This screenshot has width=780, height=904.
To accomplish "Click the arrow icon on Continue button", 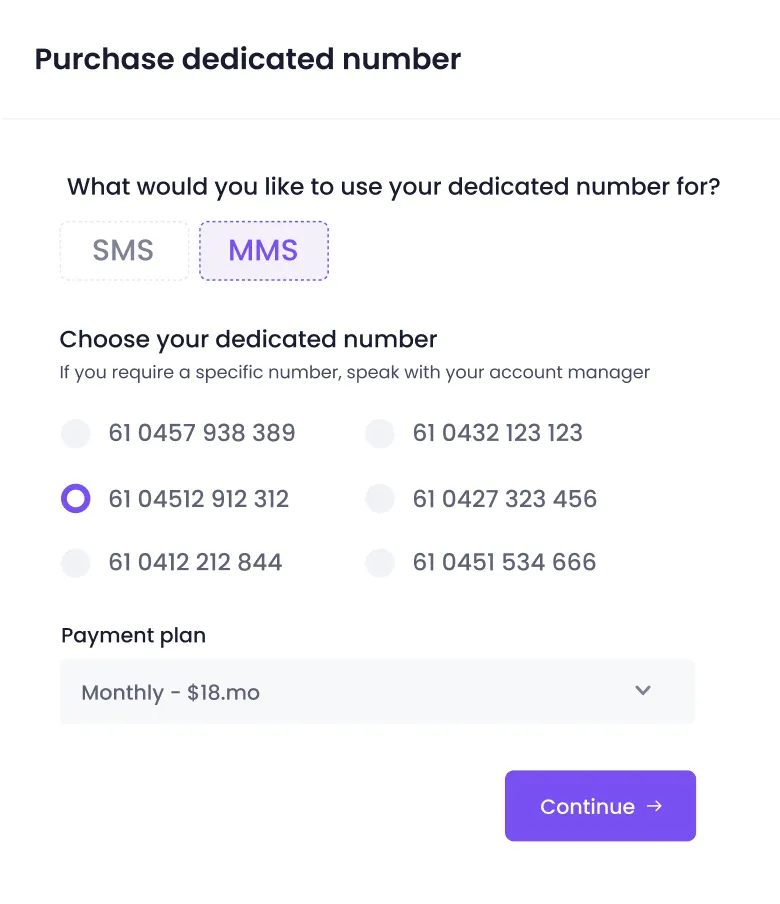I will [655, 806].
